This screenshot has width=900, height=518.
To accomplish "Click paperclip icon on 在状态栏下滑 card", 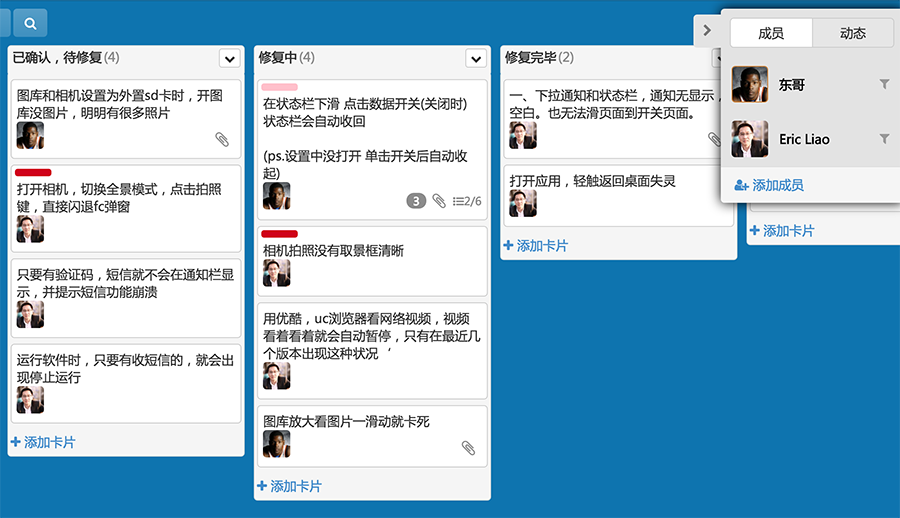I will (x=439, y=201).
